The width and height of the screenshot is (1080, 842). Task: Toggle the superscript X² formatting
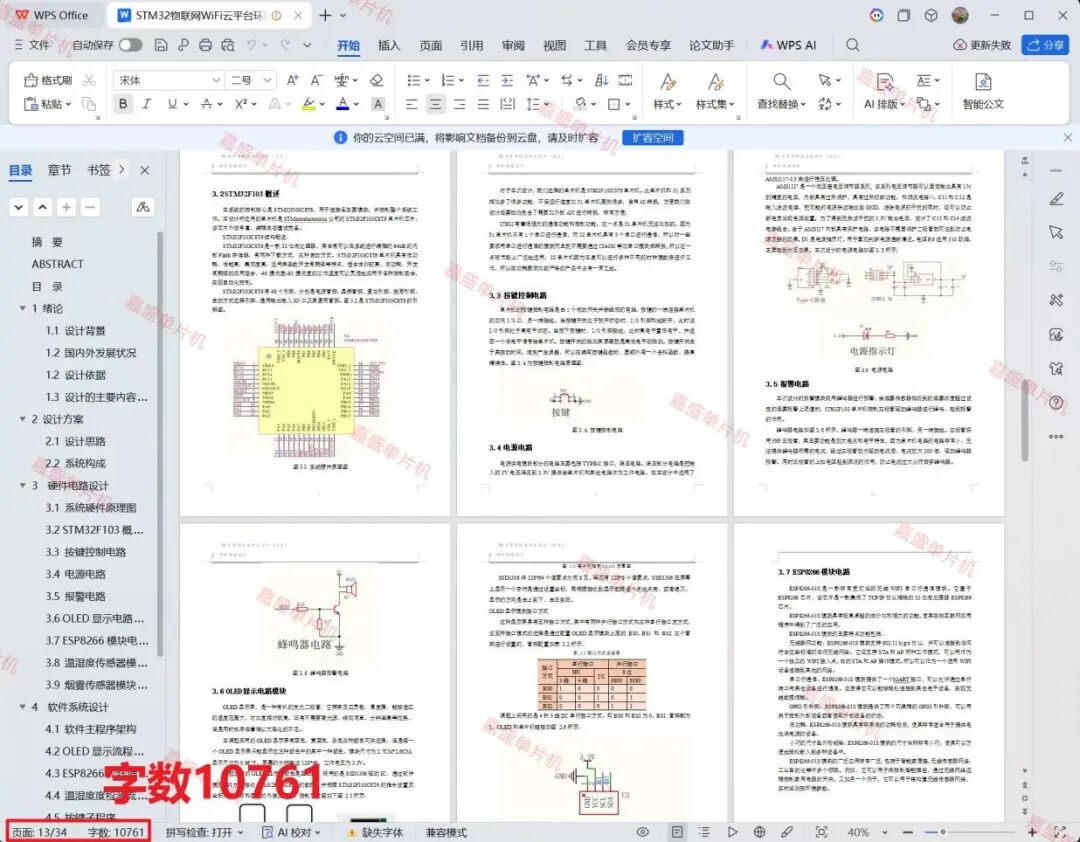240,104
